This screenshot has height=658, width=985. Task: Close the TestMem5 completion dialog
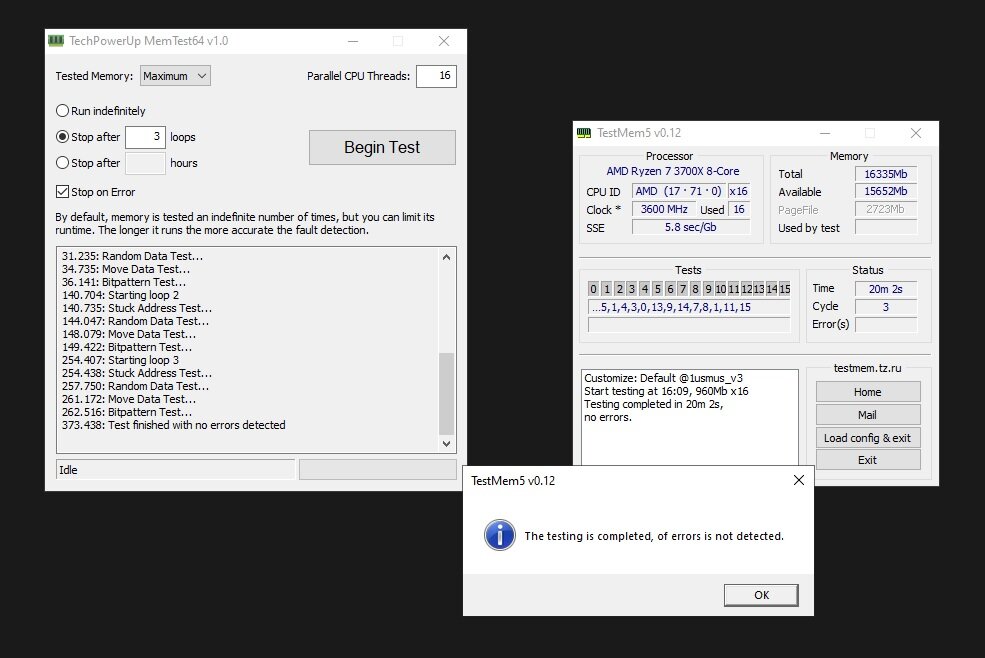coord(798,480)
